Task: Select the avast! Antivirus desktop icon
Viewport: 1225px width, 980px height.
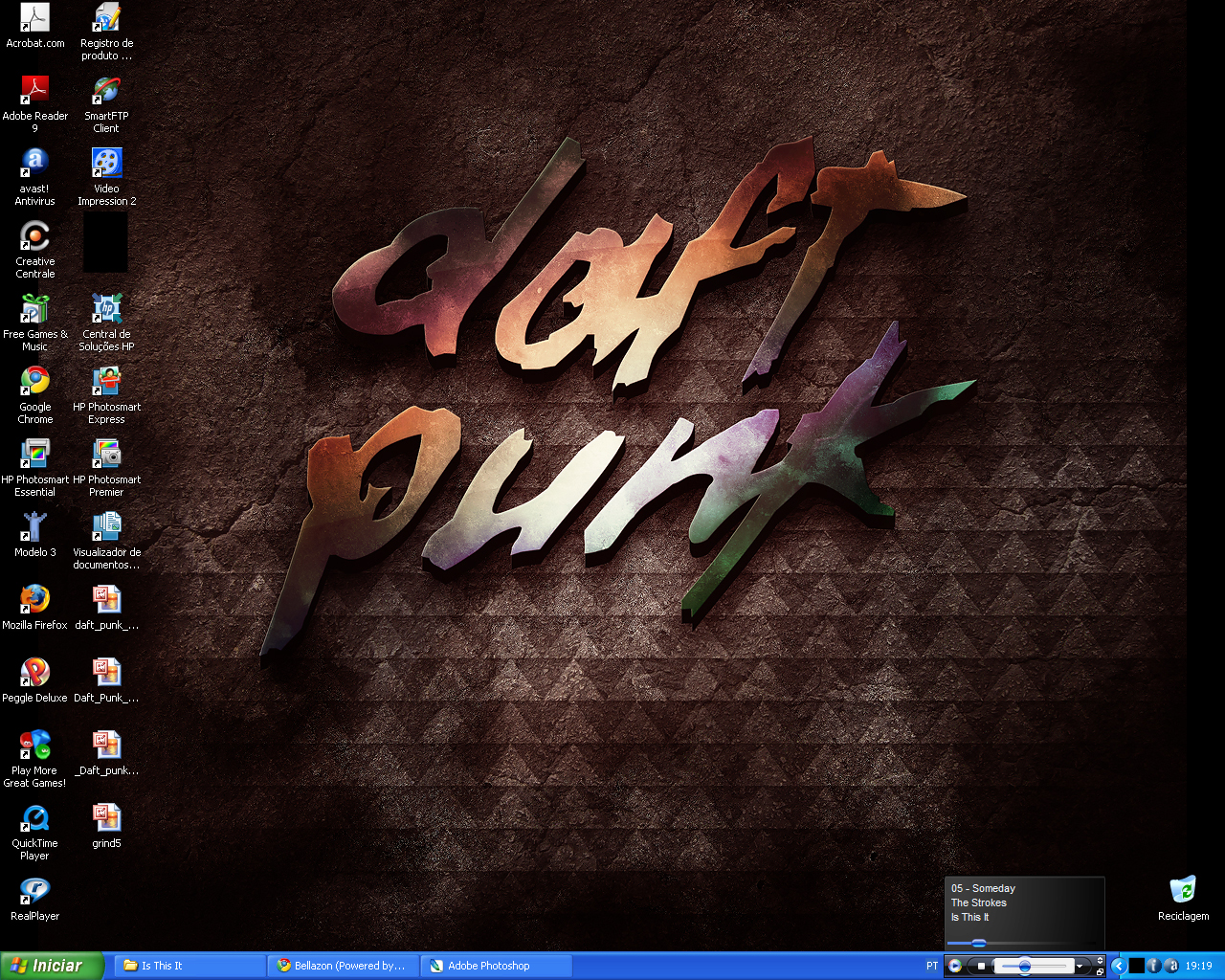Action: pos(35,164)
